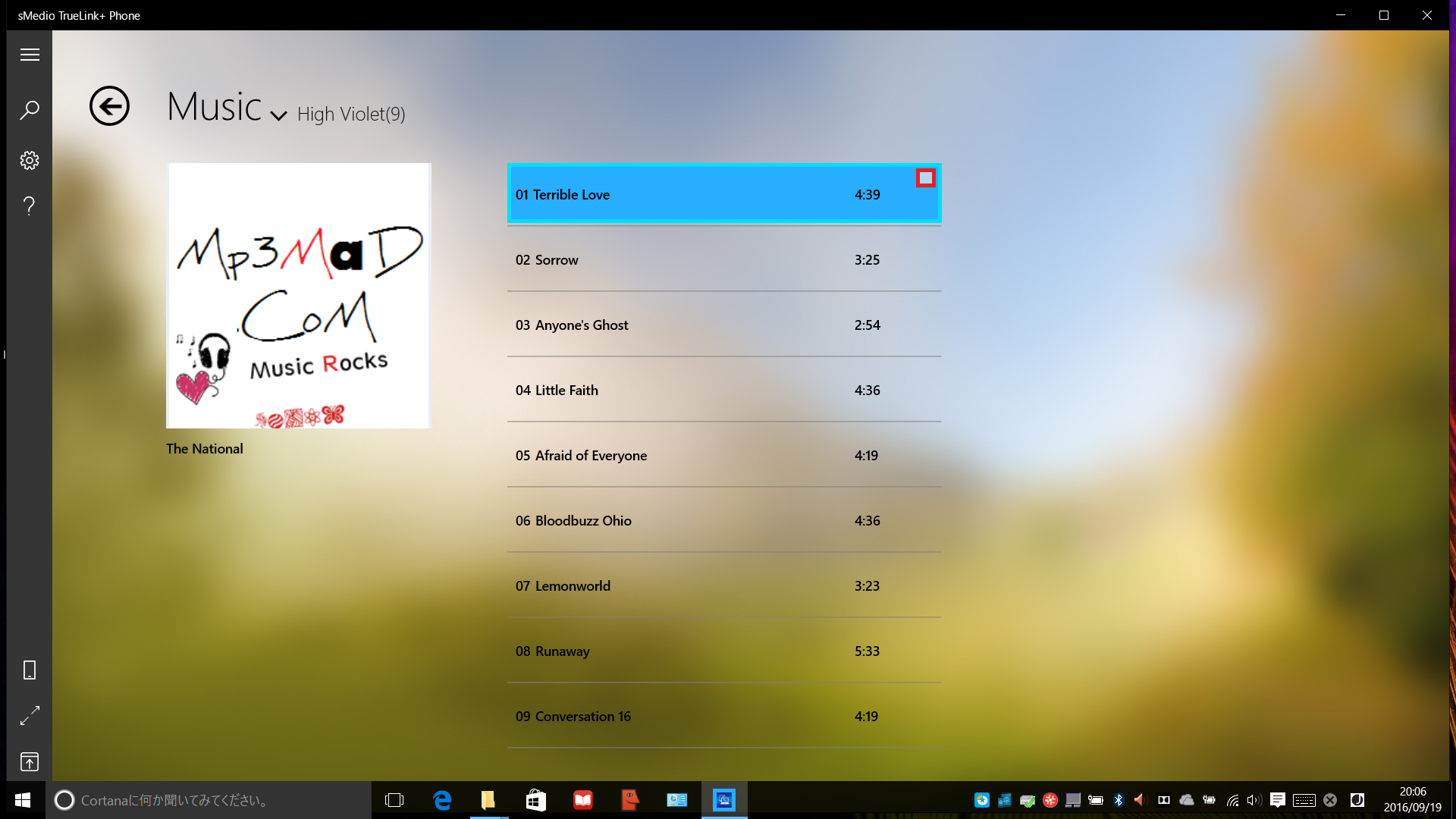Open the Windows Start menu
Viewport: 1456px width, 819px height.
[x=23, y=800]
